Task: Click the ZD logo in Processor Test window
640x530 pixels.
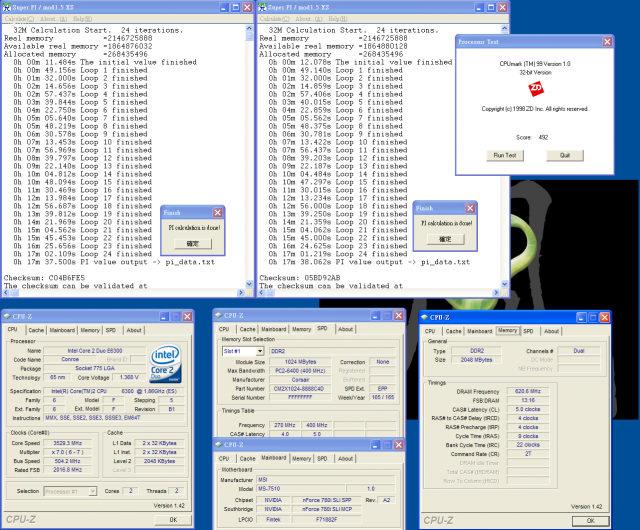Action: 536,89
